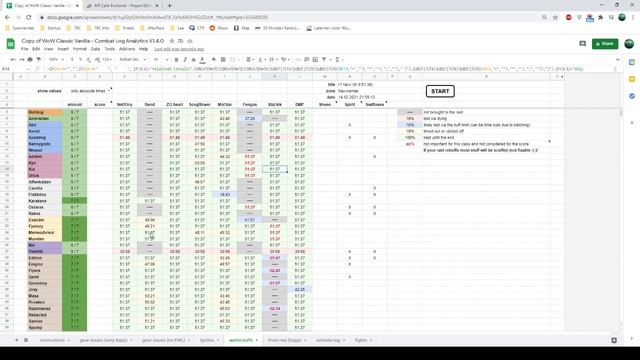Open the vertical align dropdown
Screen dimensions: 640x360
click(x=261, y=60)
